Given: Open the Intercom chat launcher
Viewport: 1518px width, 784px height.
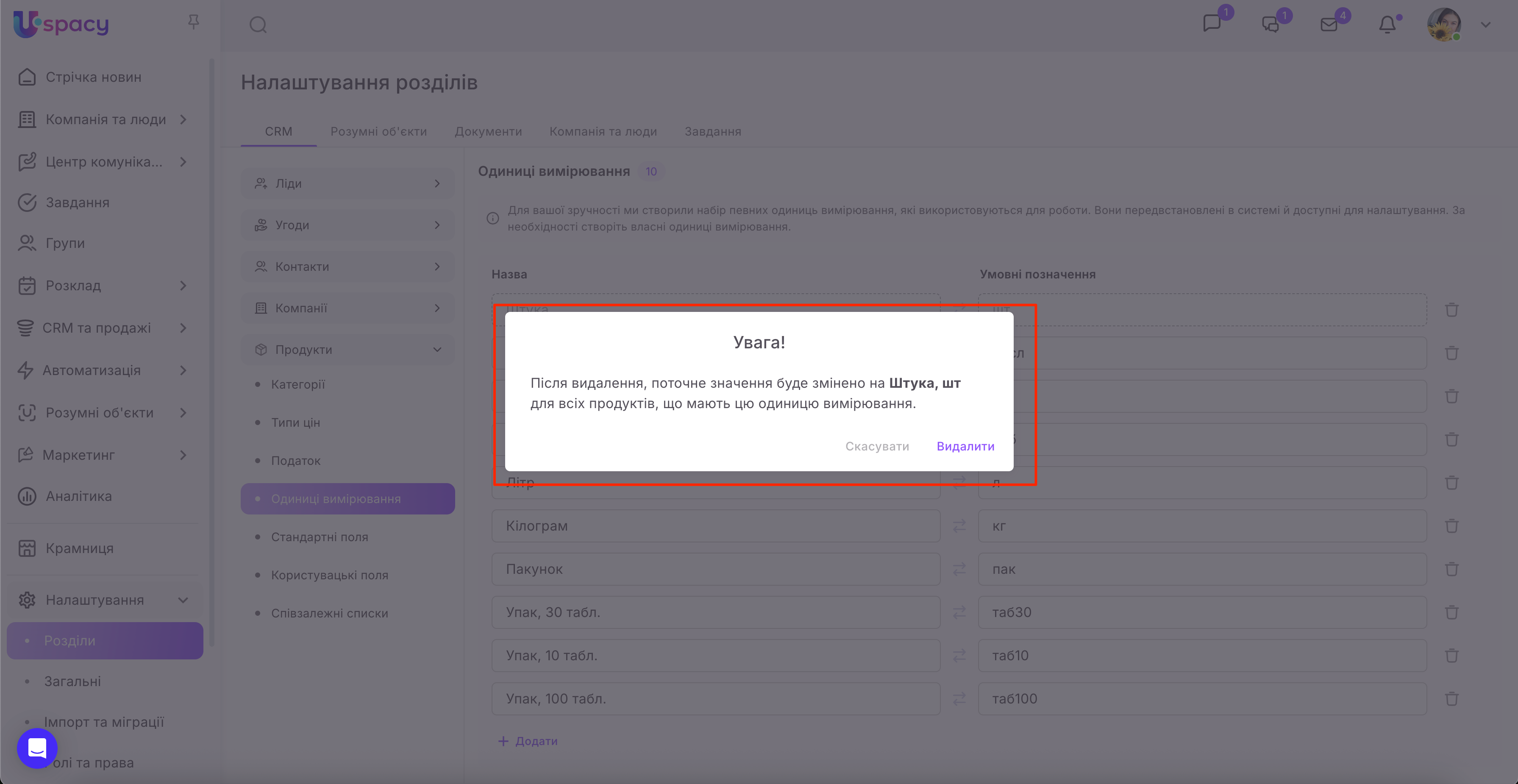Looking at the screenshot, I should 37,748.
